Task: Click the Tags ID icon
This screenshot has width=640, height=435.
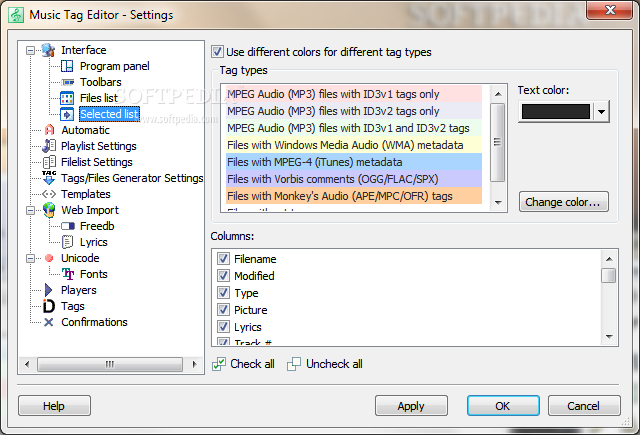Action: (49, 306)
